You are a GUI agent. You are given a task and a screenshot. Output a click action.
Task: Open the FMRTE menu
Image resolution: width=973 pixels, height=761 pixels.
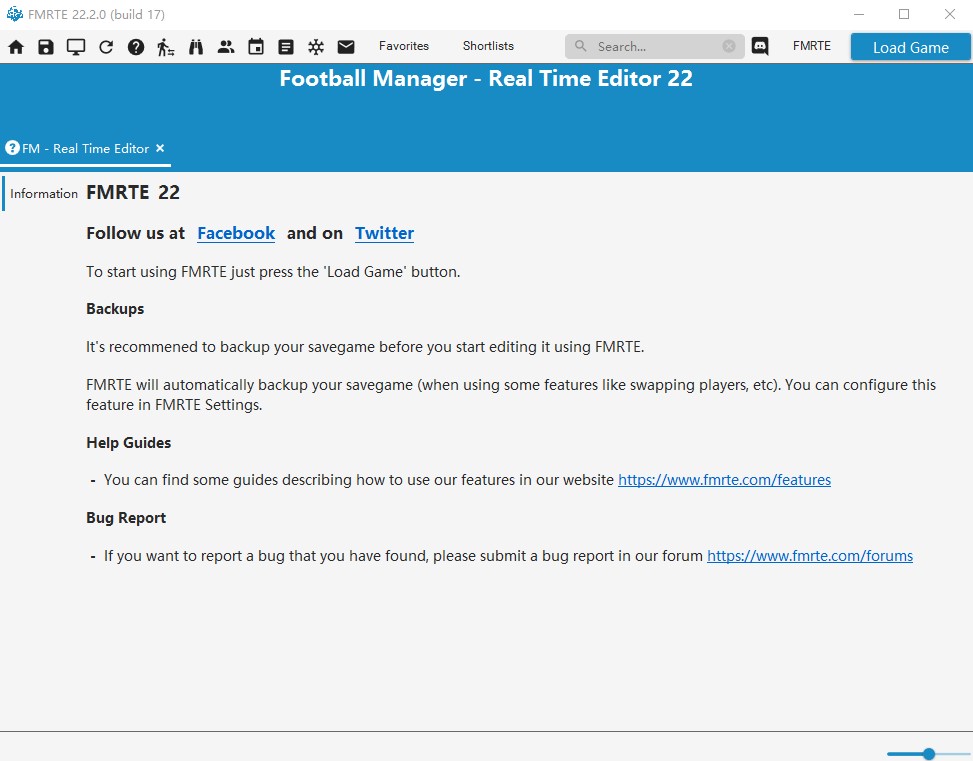point(812,46)
